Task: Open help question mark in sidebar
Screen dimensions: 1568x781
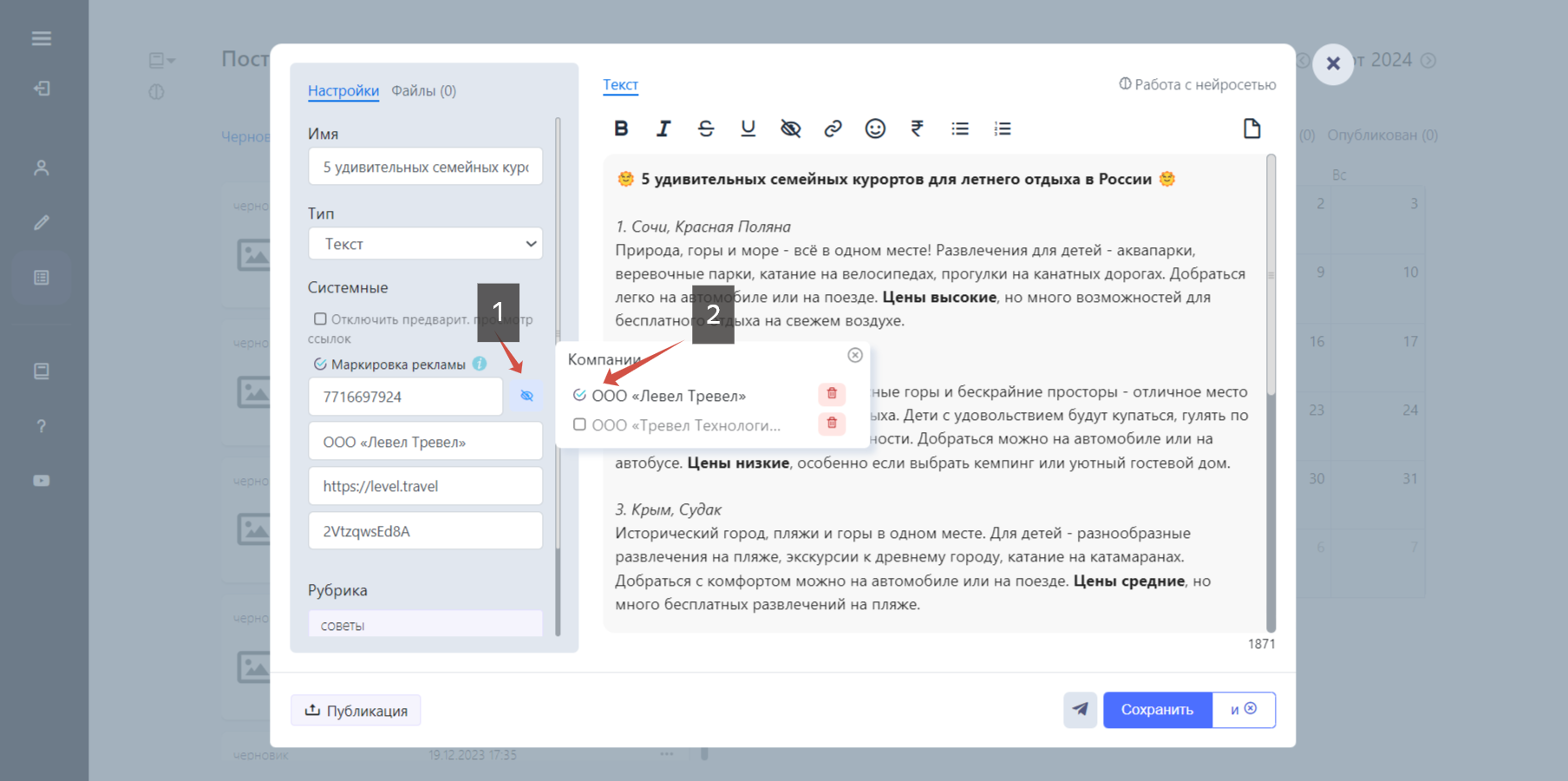Action: [41, 426]
